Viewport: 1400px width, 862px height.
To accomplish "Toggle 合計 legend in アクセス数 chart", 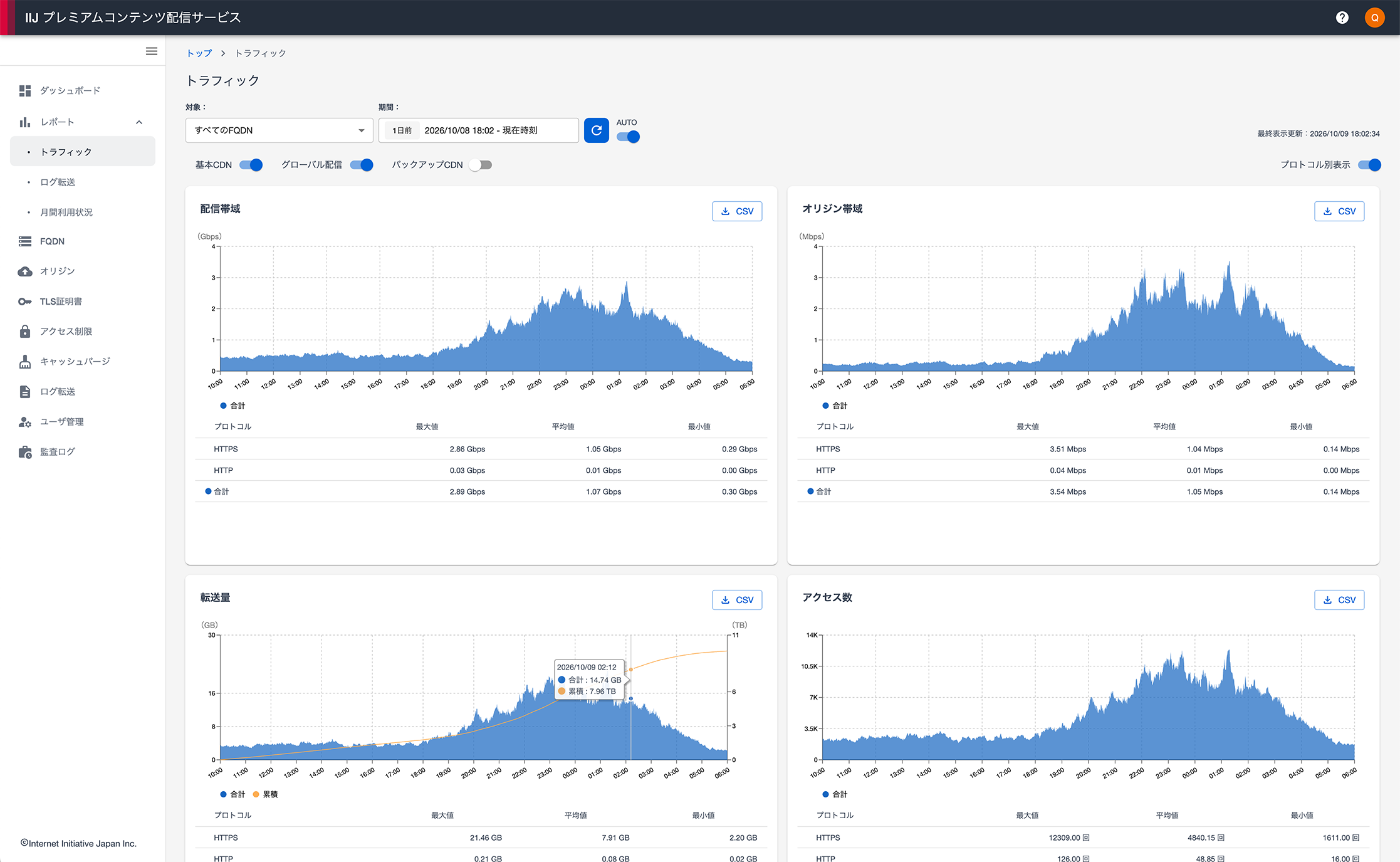I will click(x=835, y=794).
